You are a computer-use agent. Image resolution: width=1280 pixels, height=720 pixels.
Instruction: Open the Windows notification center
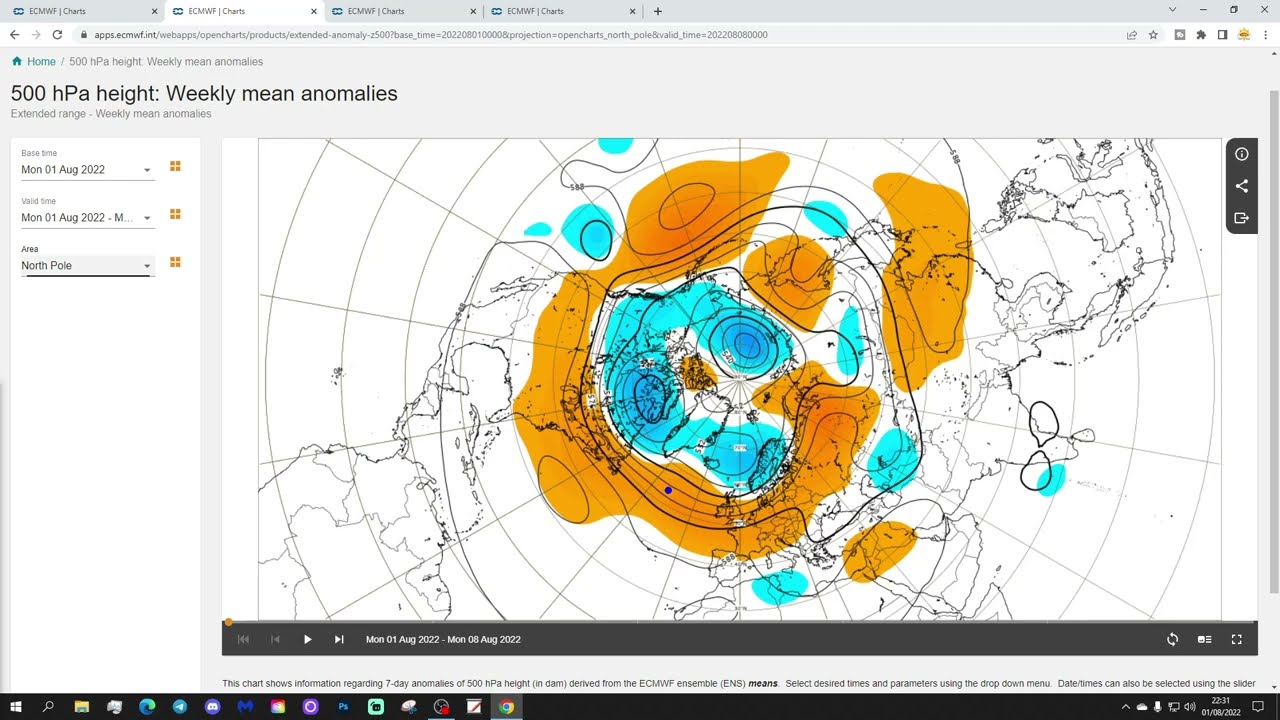pos(1259,707)
